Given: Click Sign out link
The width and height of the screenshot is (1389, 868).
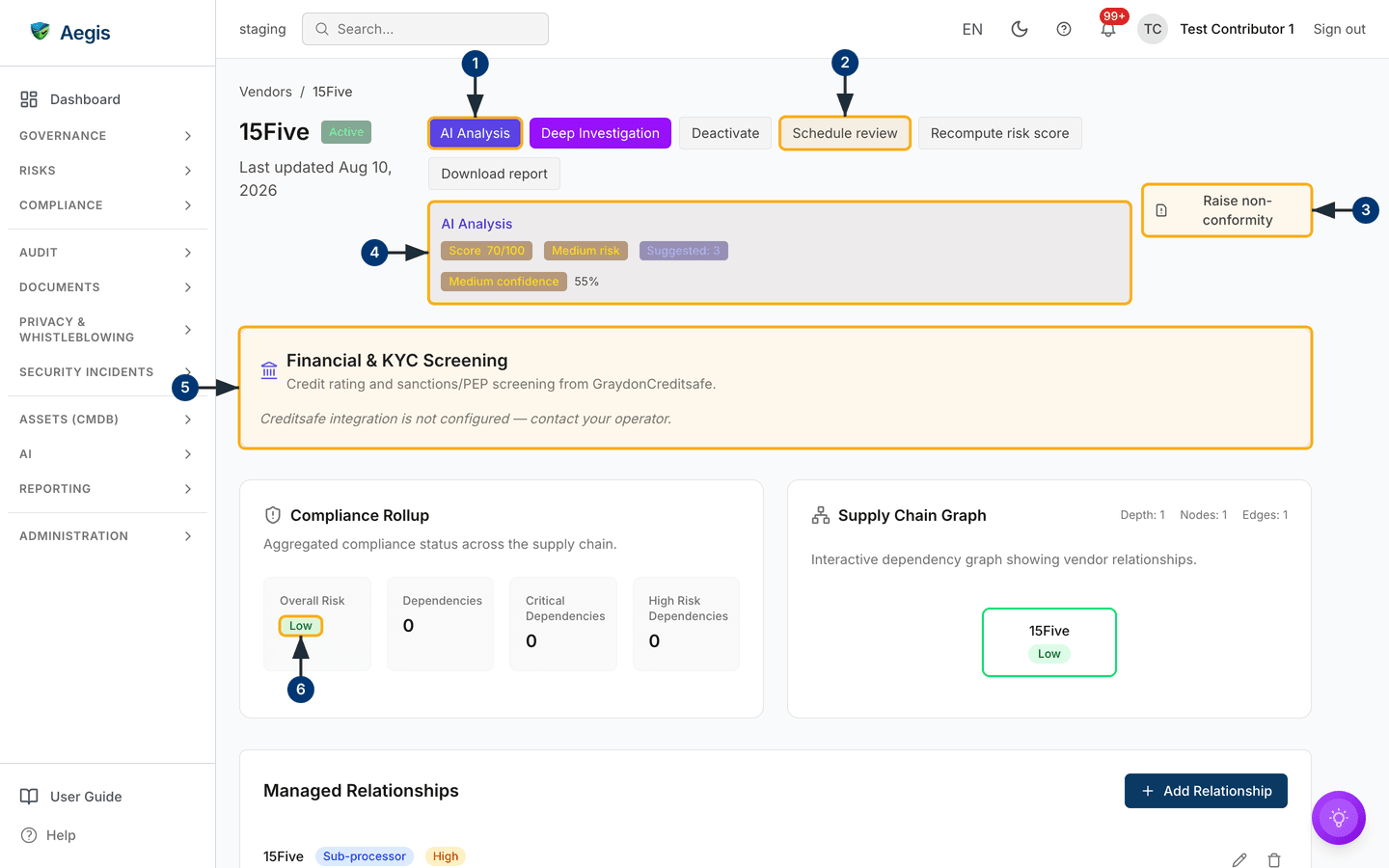Looking at the screenshot, I should pos(1339,29).
